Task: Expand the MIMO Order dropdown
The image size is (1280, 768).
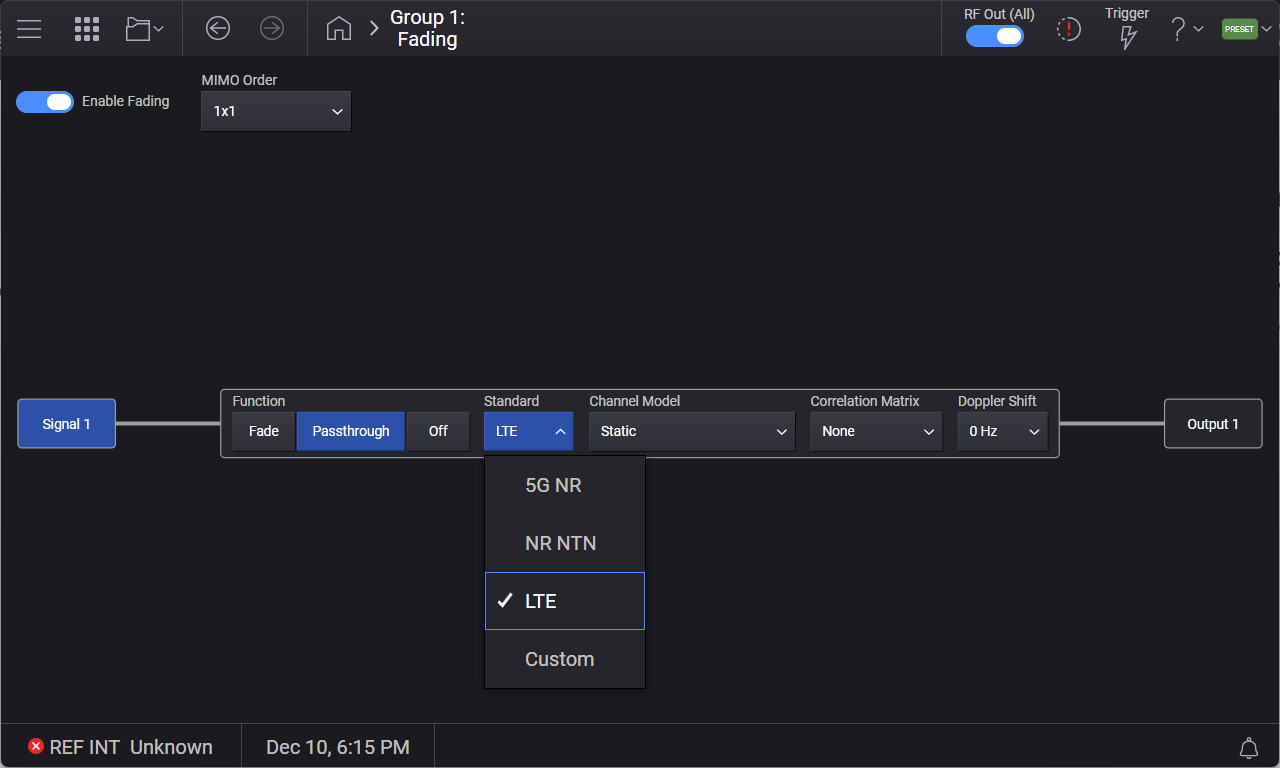Action: click(x=276, y=111)
